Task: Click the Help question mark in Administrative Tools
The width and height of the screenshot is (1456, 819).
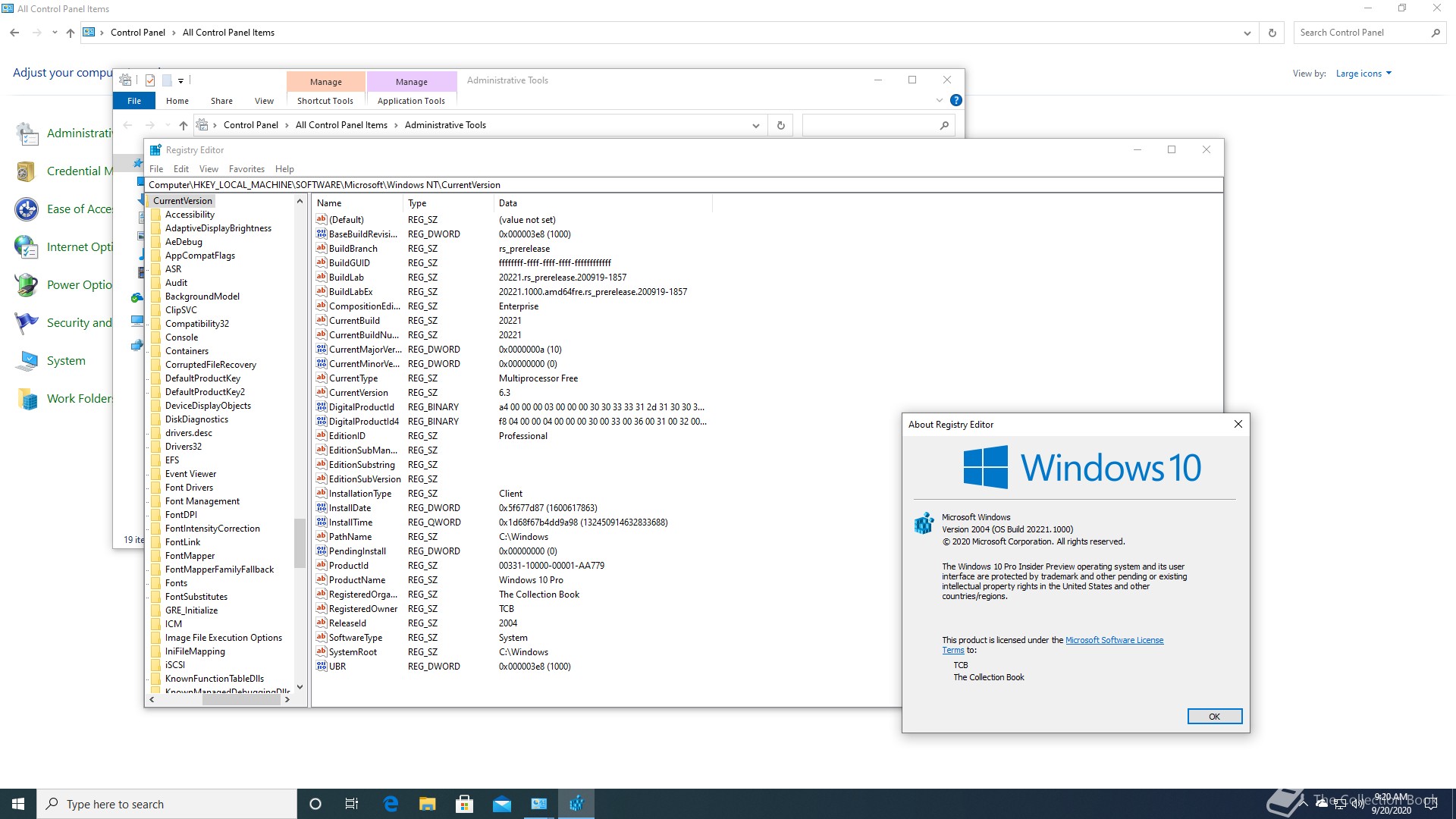Action: click(x=956, y=100)
